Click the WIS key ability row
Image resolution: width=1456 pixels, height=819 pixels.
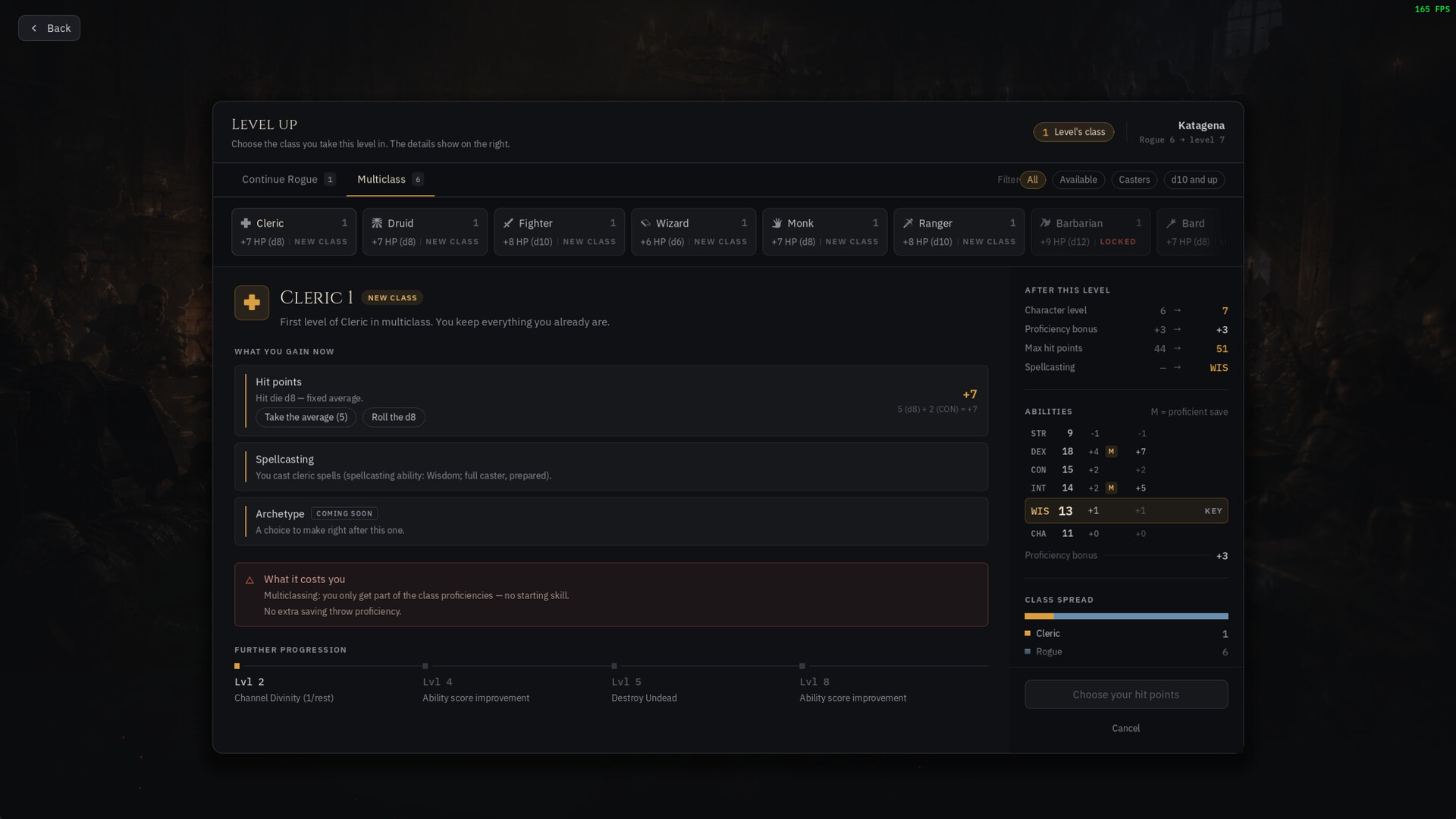coord(1126,511)
